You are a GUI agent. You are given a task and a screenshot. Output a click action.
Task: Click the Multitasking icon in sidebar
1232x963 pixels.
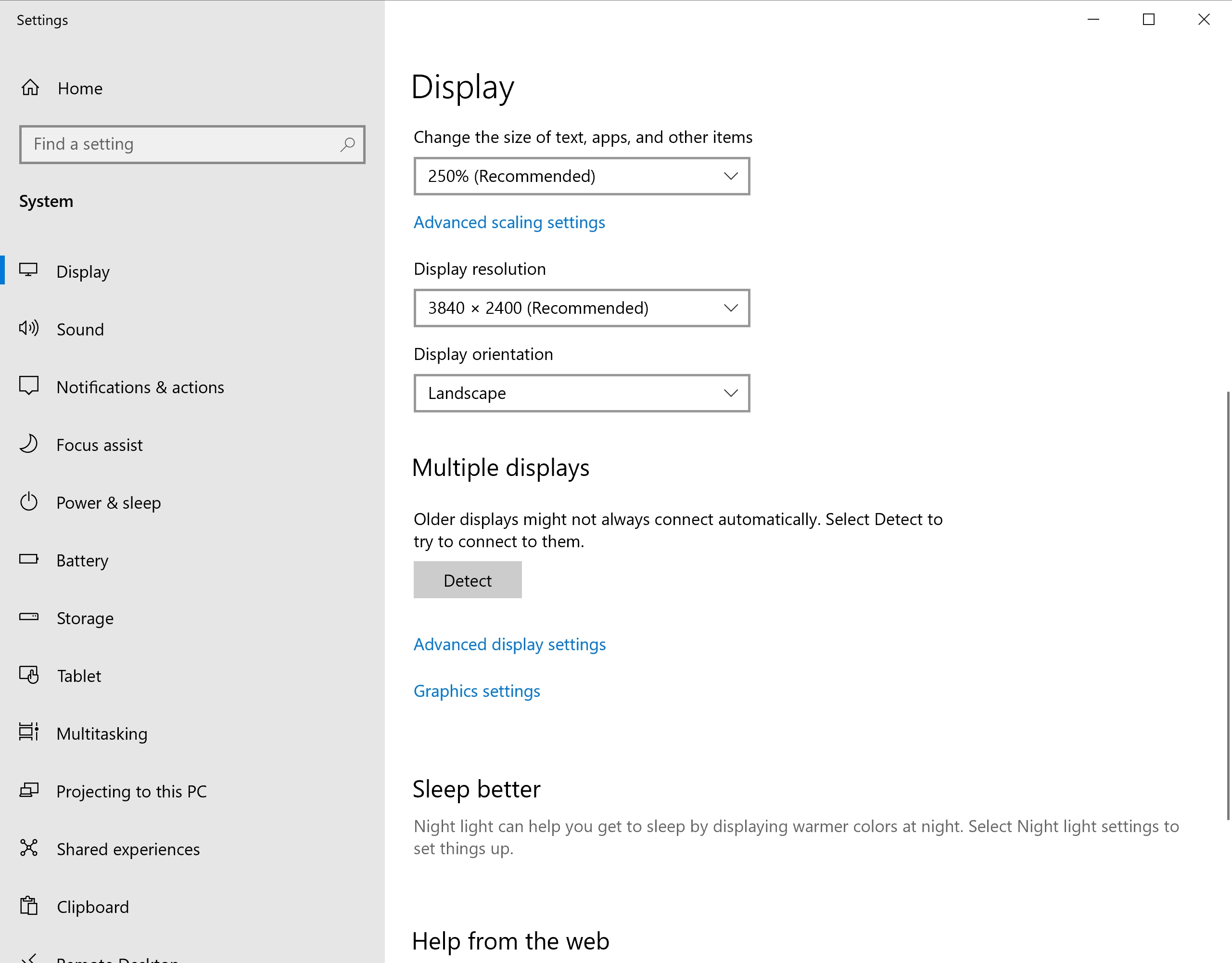[30, 733]
